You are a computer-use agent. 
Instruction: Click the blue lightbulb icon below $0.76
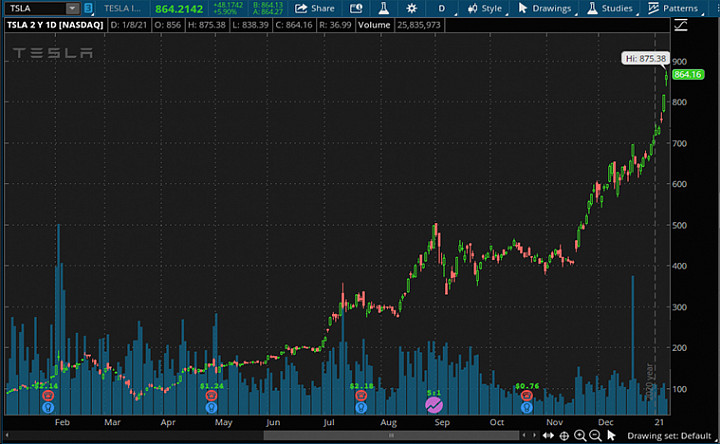[x=527, y=407]
